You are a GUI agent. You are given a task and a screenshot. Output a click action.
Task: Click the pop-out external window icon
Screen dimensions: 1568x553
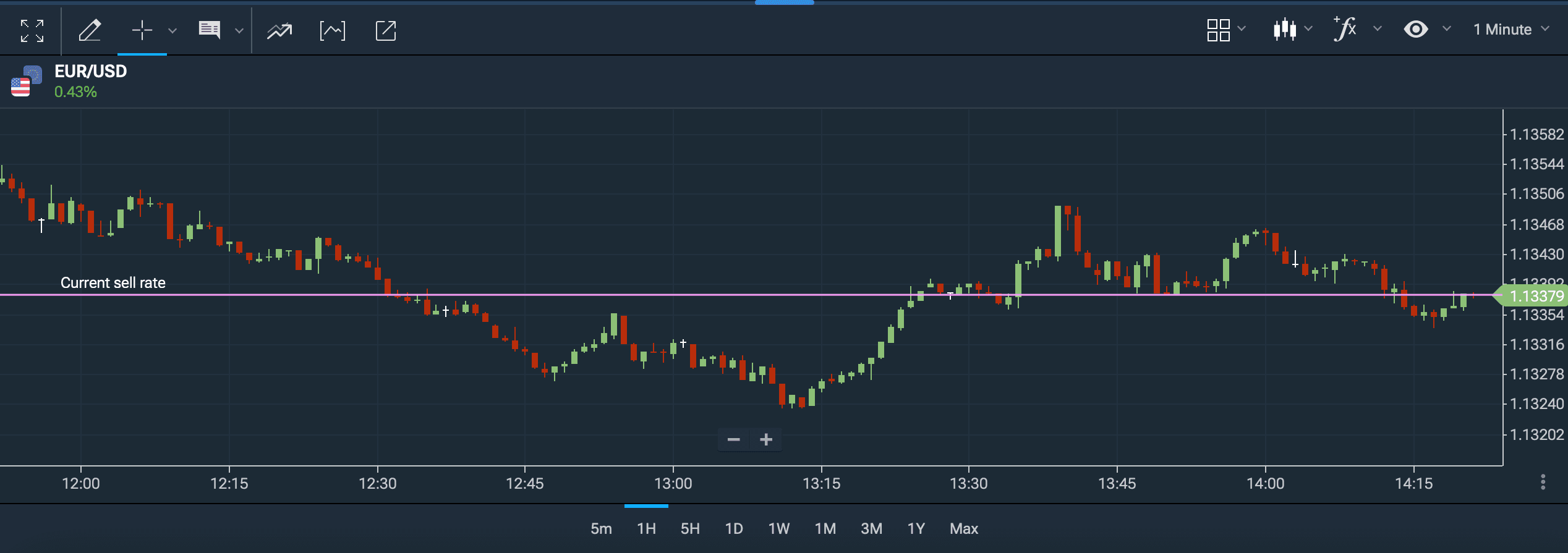point(386,30)
